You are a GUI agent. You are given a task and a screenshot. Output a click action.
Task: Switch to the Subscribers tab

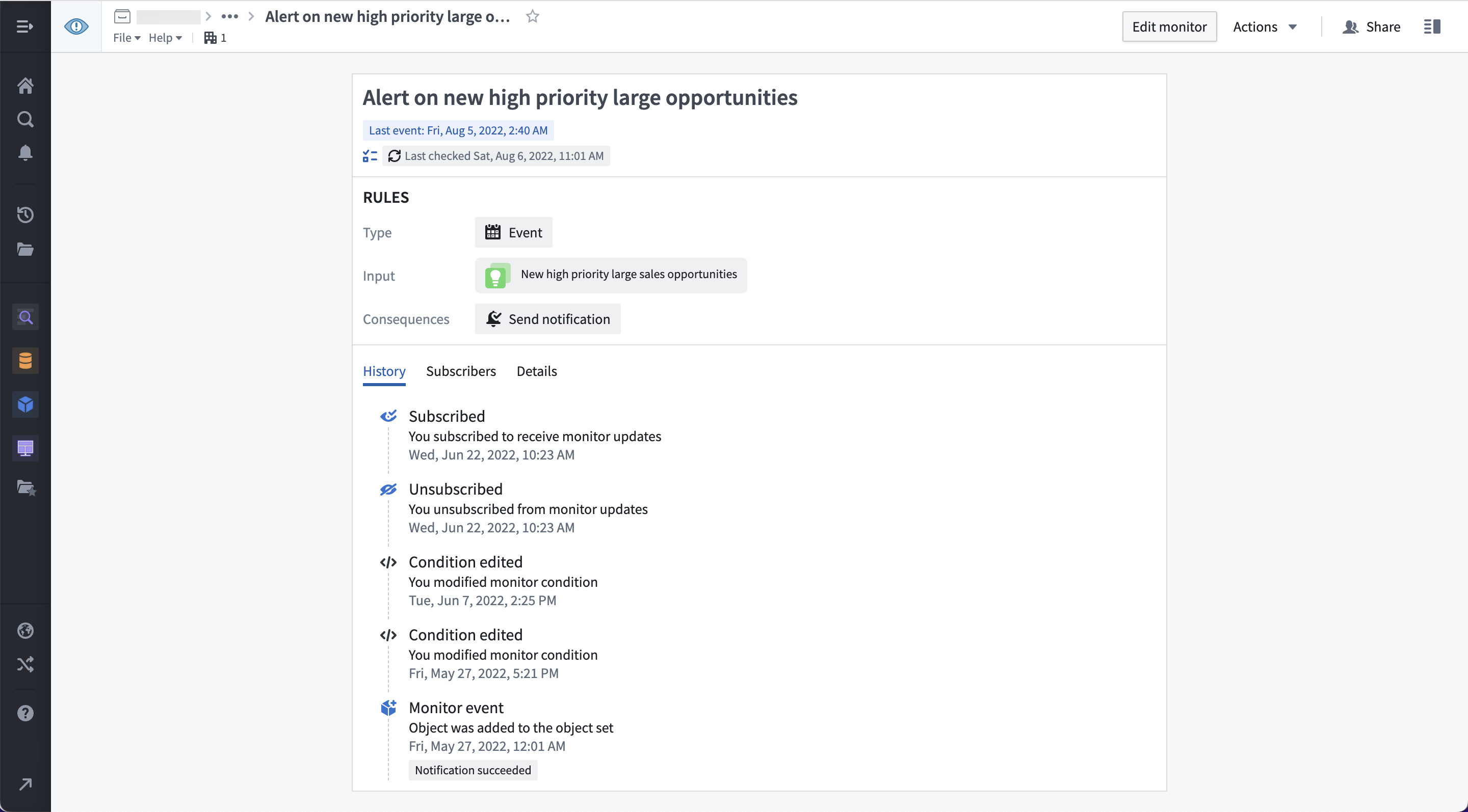coord(460,371)
